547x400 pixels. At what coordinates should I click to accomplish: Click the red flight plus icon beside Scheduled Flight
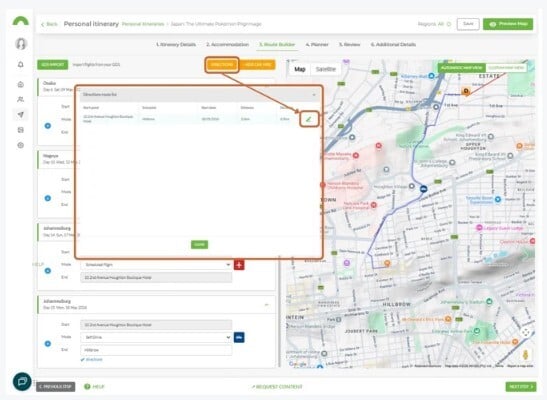pyautogui.click(x=239, y=265)
